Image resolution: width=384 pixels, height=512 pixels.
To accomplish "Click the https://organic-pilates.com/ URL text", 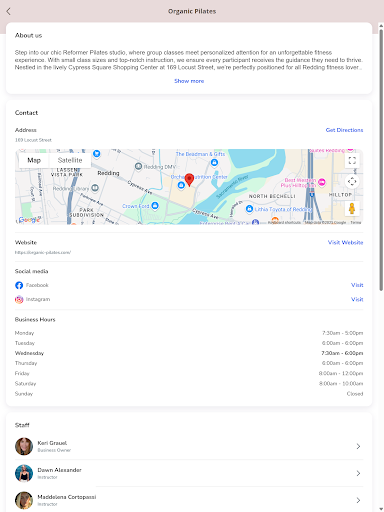I will point(43,252).
